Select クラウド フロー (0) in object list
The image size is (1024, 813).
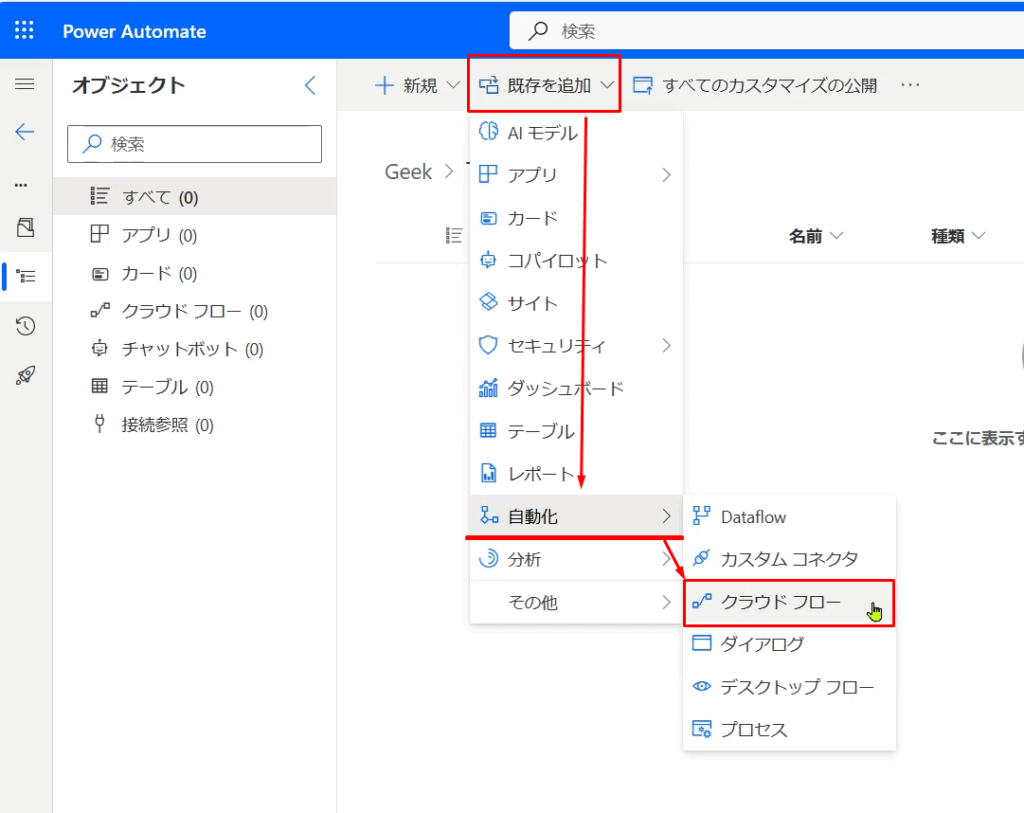tap(195, 311)
